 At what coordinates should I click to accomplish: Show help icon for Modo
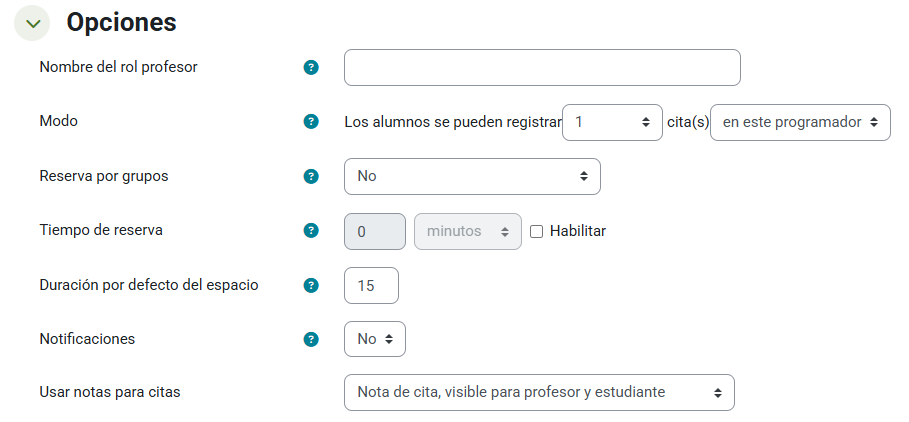click(x=311, y=122)
